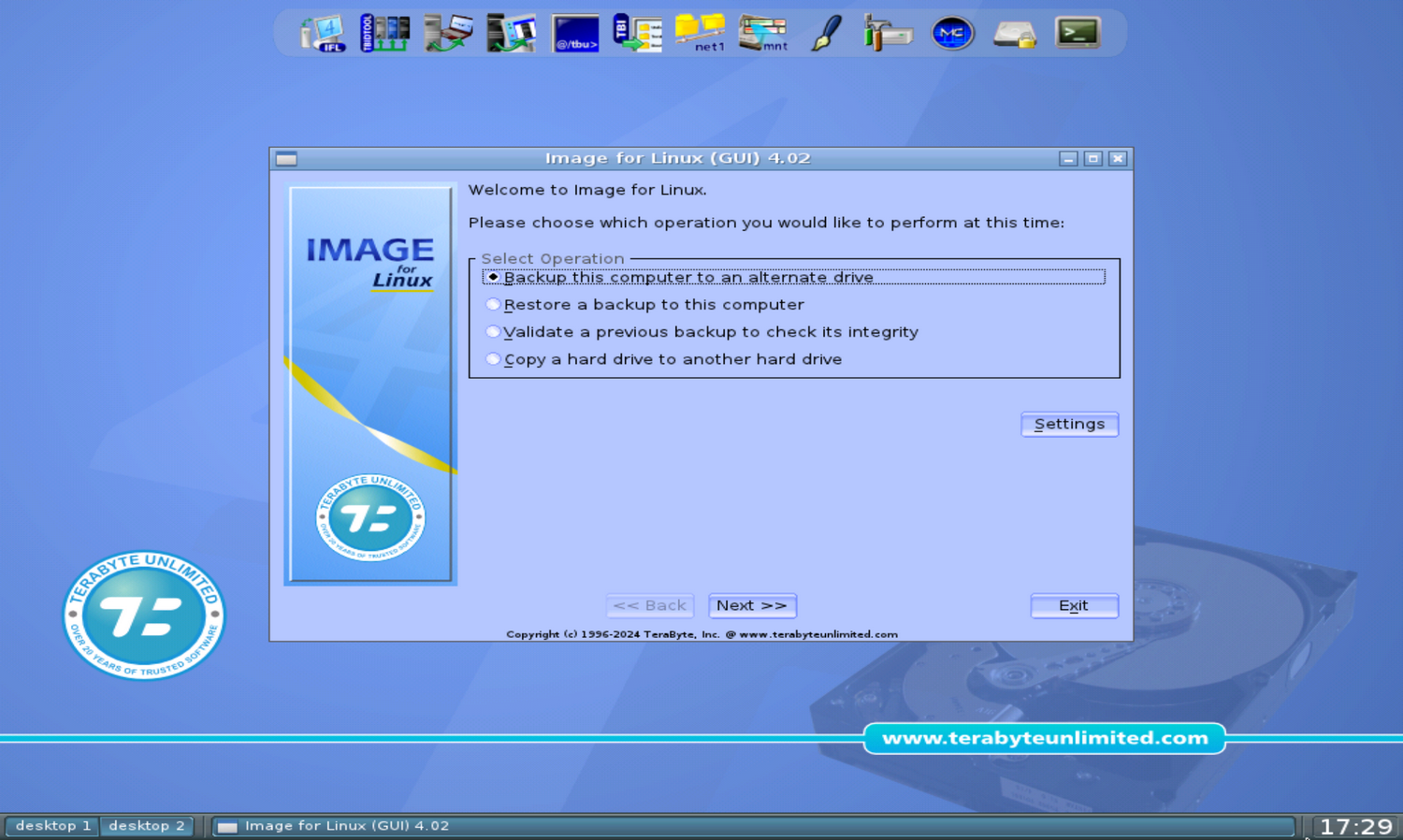The height and width of the screenshot is (840, 1403).
Task: Minimize the Image for Linux window
Action: (x=1068, y=159)
